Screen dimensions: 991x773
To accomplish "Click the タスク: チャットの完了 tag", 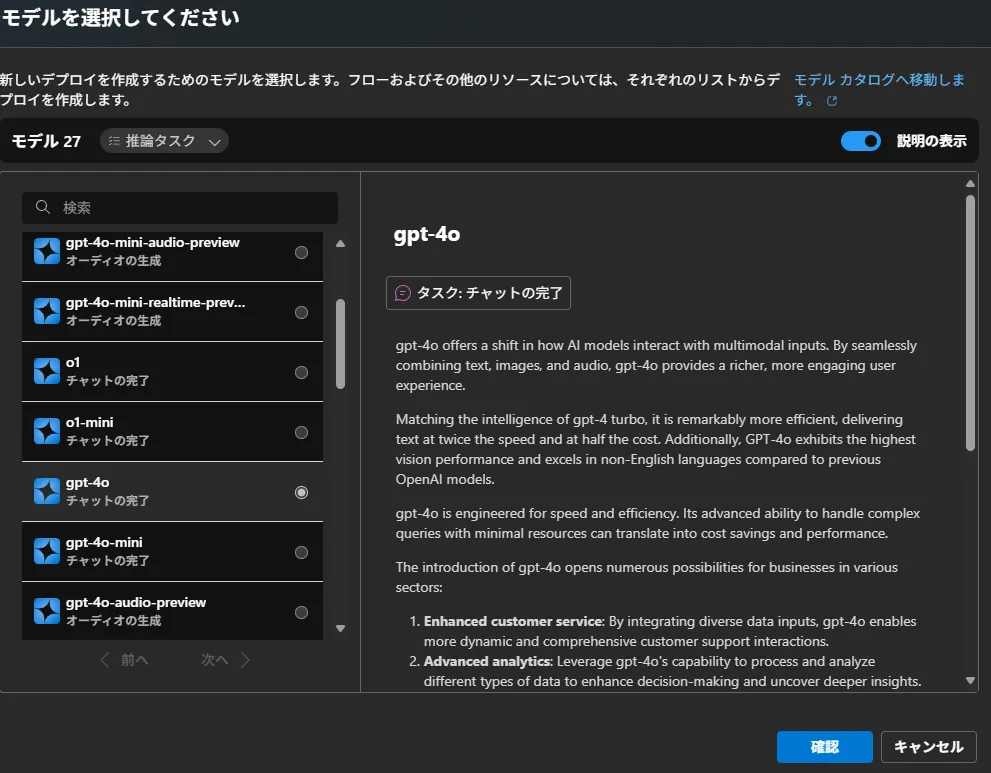I will [478, 293].
